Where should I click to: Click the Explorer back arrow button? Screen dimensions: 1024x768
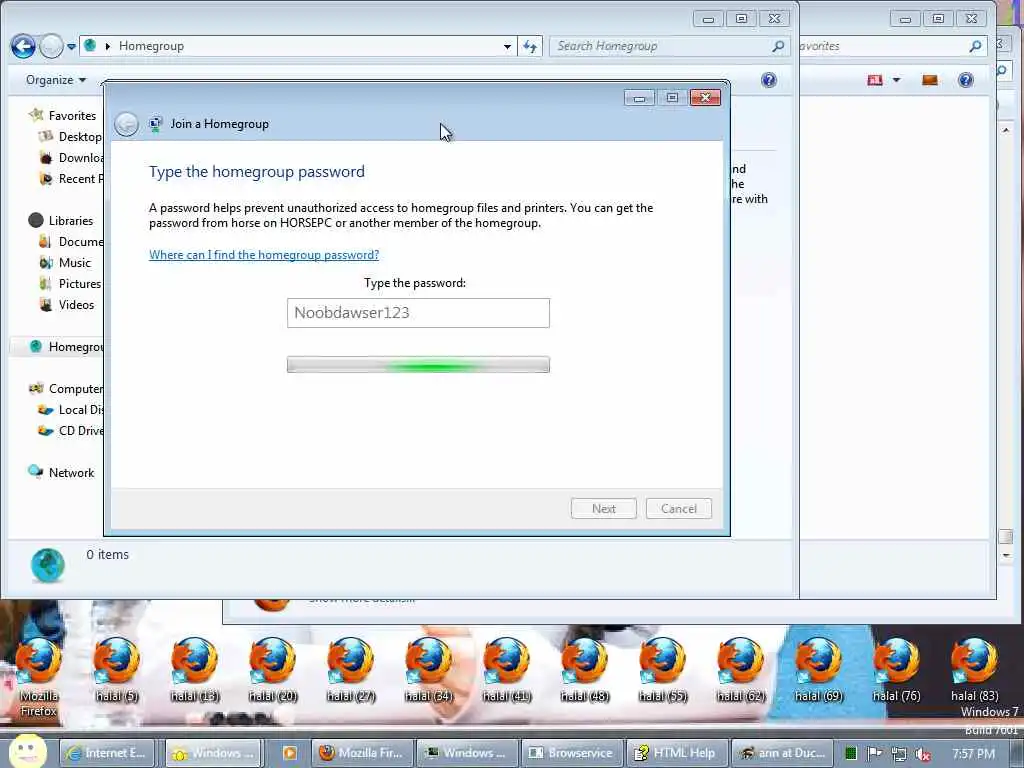[x=23, y=46]
